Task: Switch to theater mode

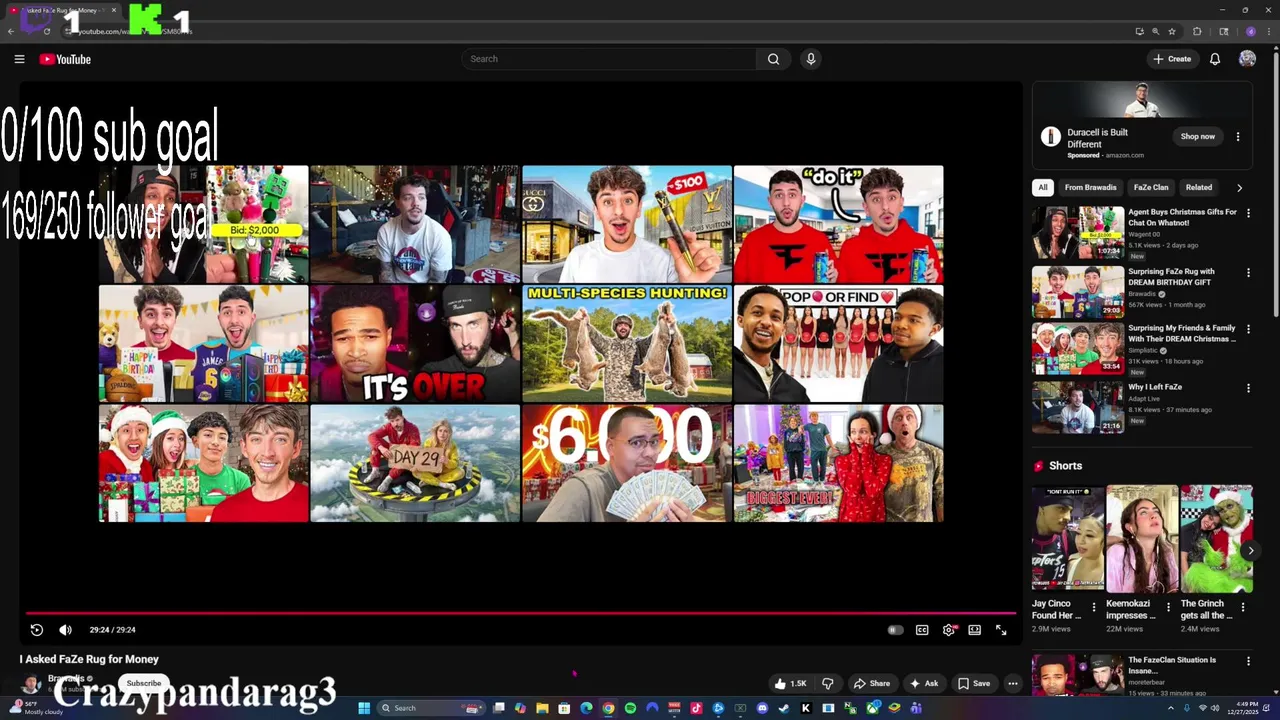Action: (974, 630)
